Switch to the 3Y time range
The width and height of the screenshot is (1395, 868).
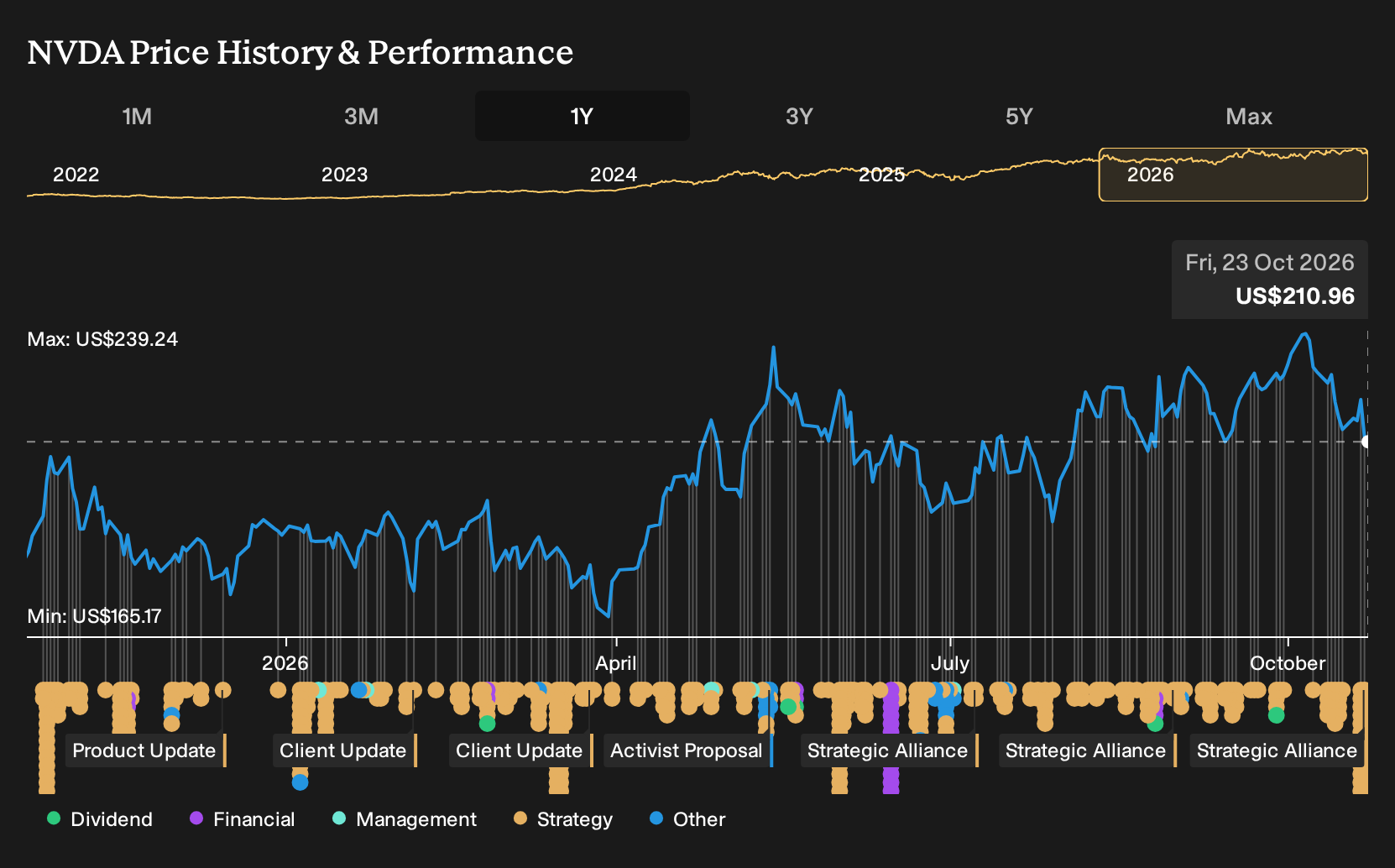point(799,116)
